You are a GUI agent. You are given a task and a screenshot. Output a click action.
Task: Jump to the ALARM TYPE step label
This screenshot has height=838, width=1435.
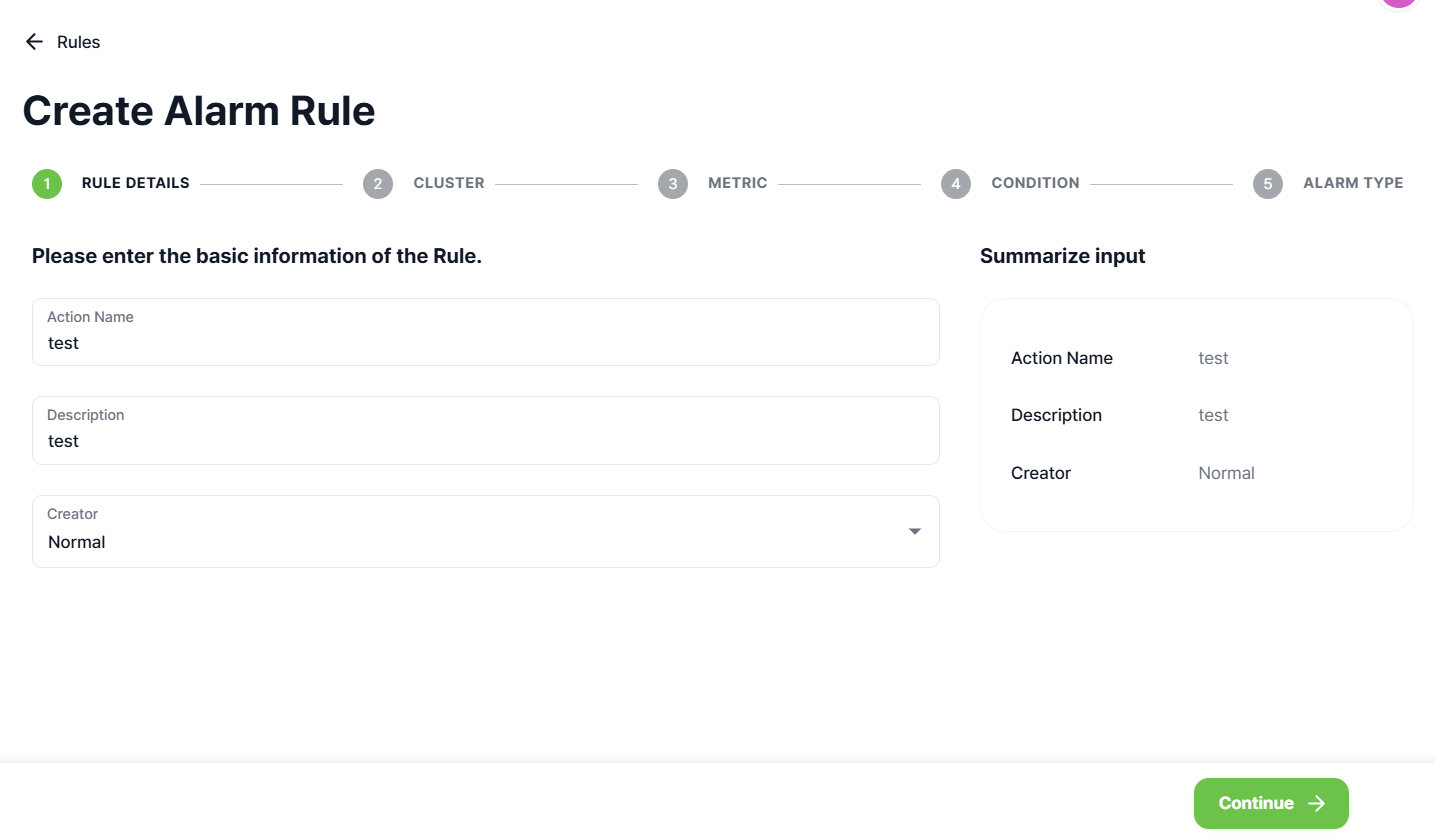(x=1353, y=183)
